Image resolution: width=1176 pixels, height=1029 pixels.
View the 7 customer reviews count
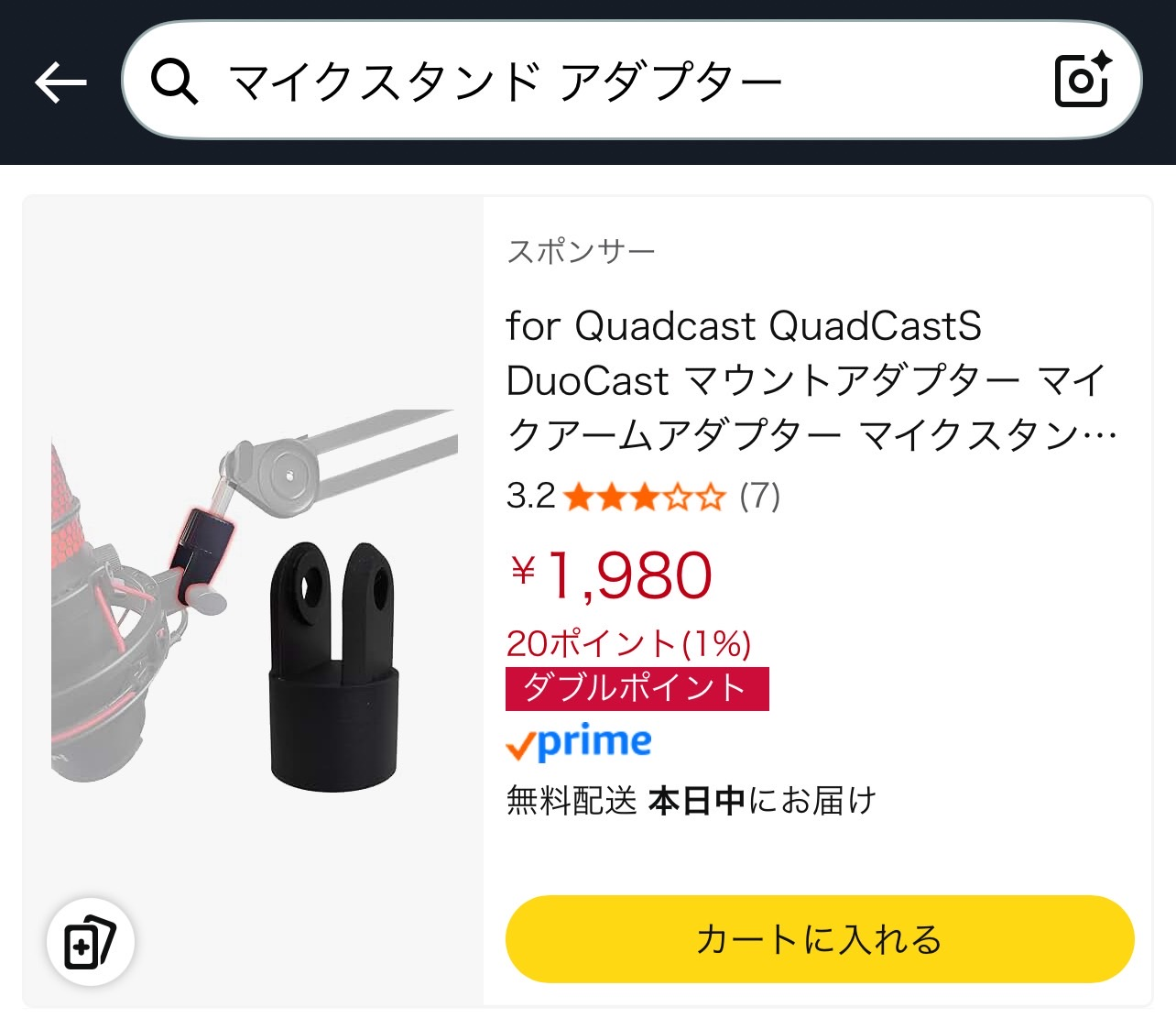coord(760,497)
